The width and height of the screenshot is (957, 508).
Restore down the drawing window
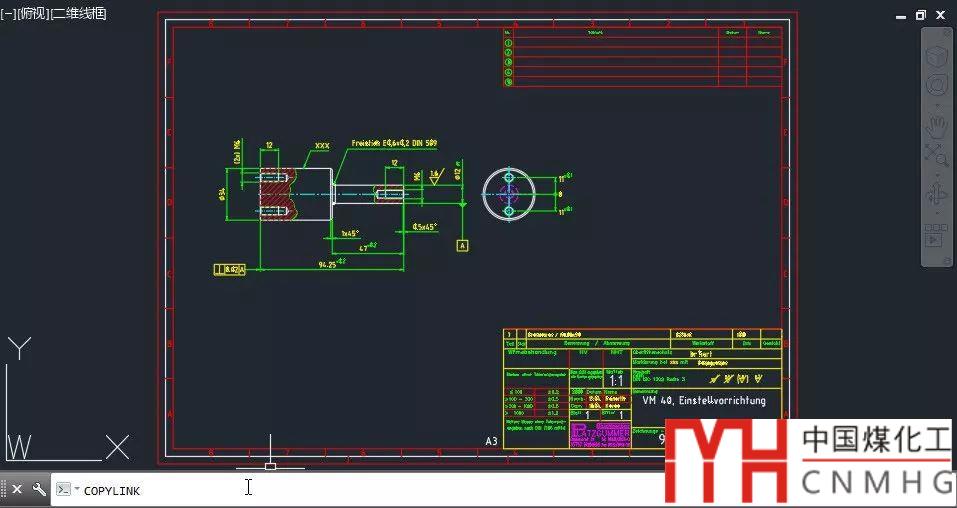[x=921, y=15]
